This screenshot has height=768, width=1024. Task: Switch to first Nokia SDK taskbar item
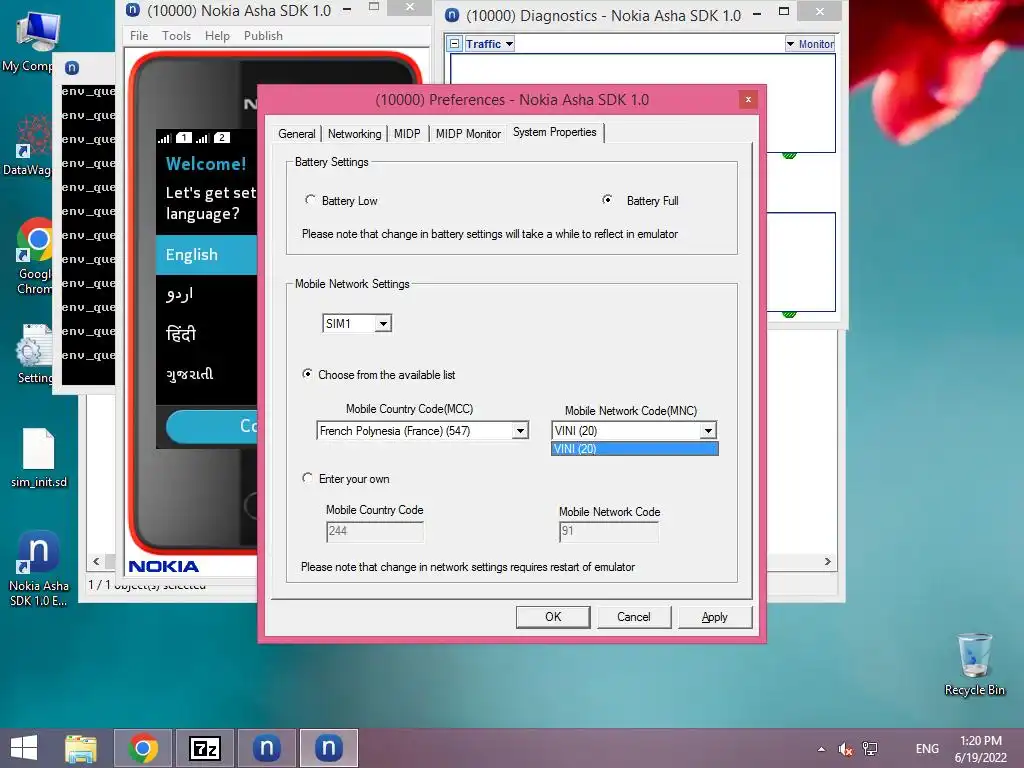[x=266, y=748]
